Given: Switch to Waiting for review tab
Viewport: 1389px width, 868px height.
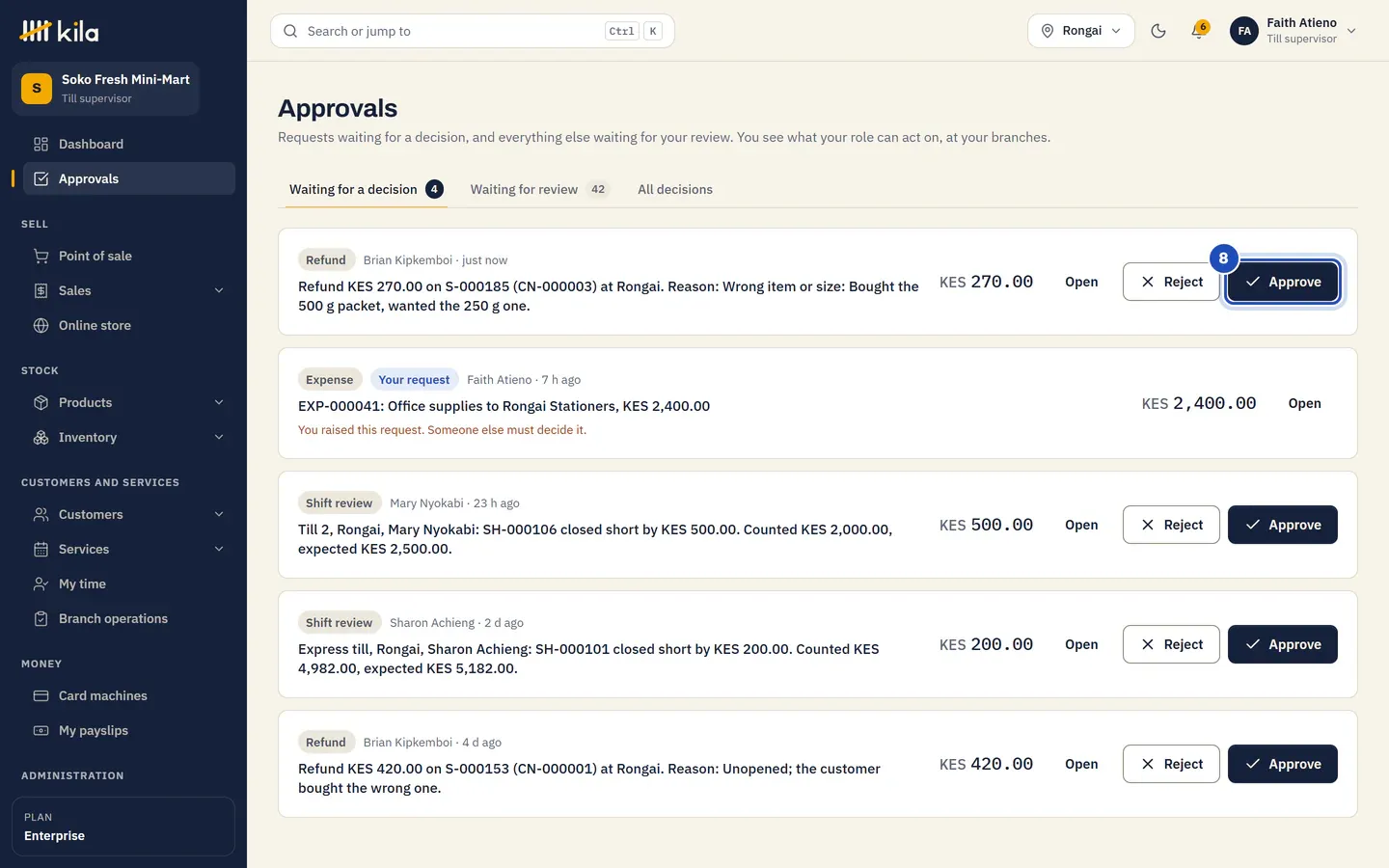Looking at the screenshot, I should (x=540, y=189).
